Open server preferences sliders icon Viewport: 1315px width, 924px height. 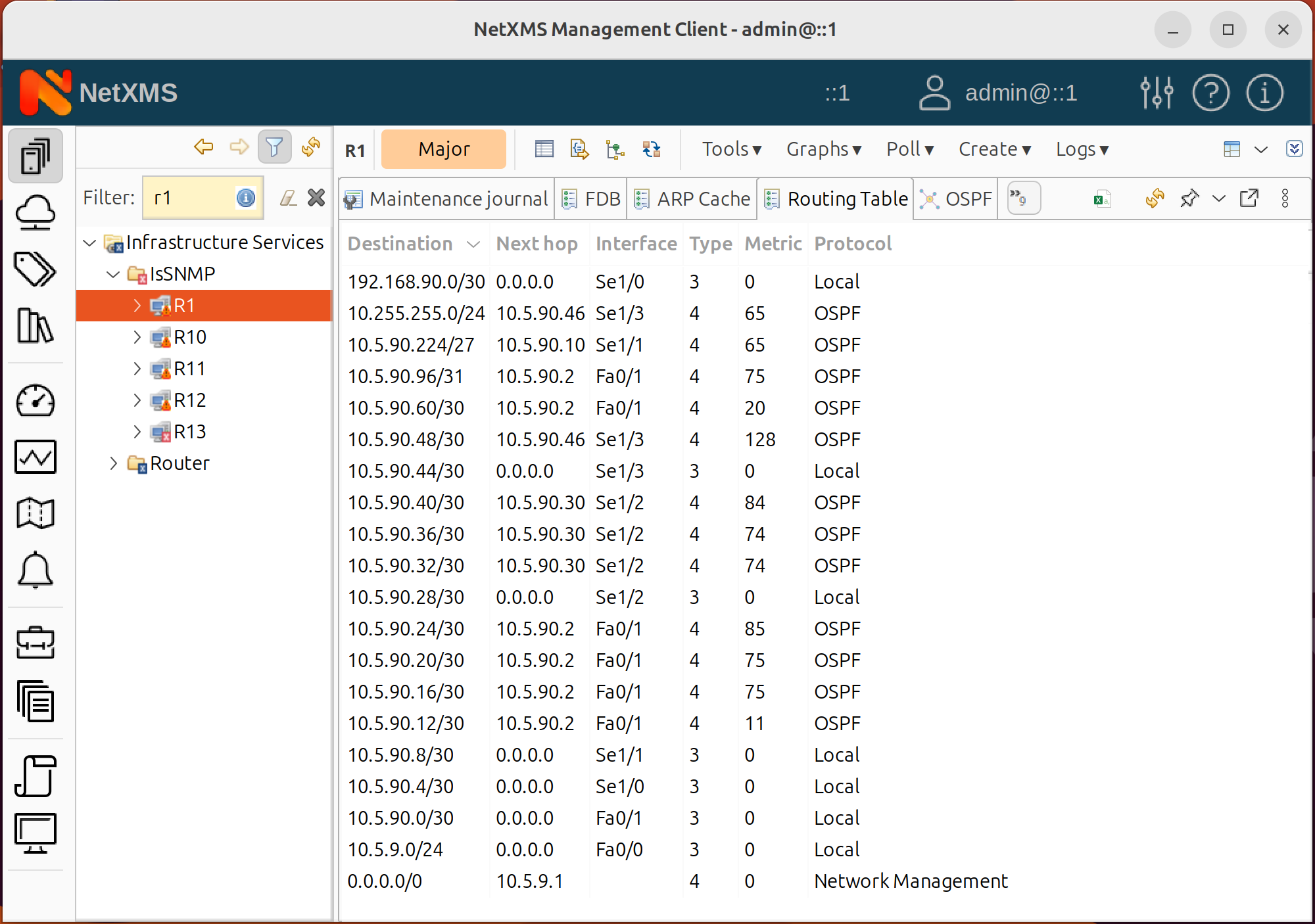[1157, 93]
